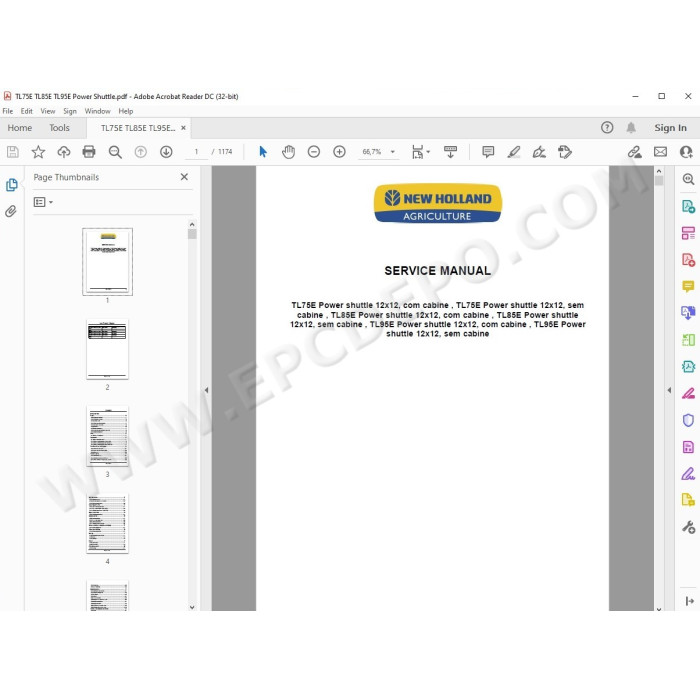Go to the previous page arrow
The width and height of the screenshot is (700, 700).
tap(141, 152)
